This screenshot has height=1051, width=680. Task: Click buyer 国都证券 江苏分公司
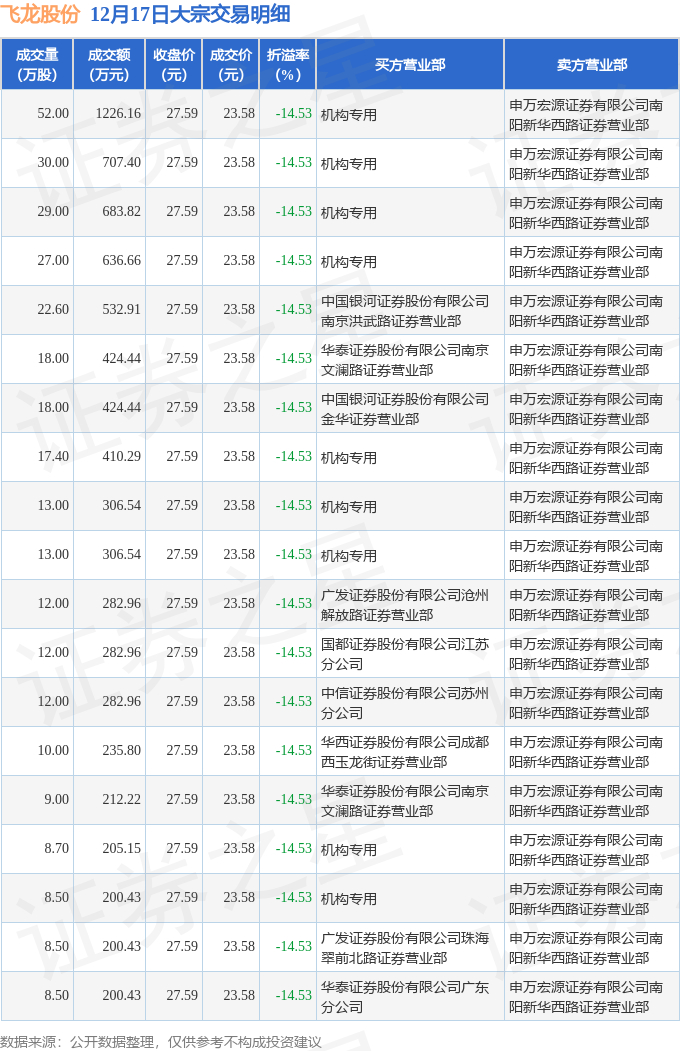pyautogui.click(x=405, y=653)
